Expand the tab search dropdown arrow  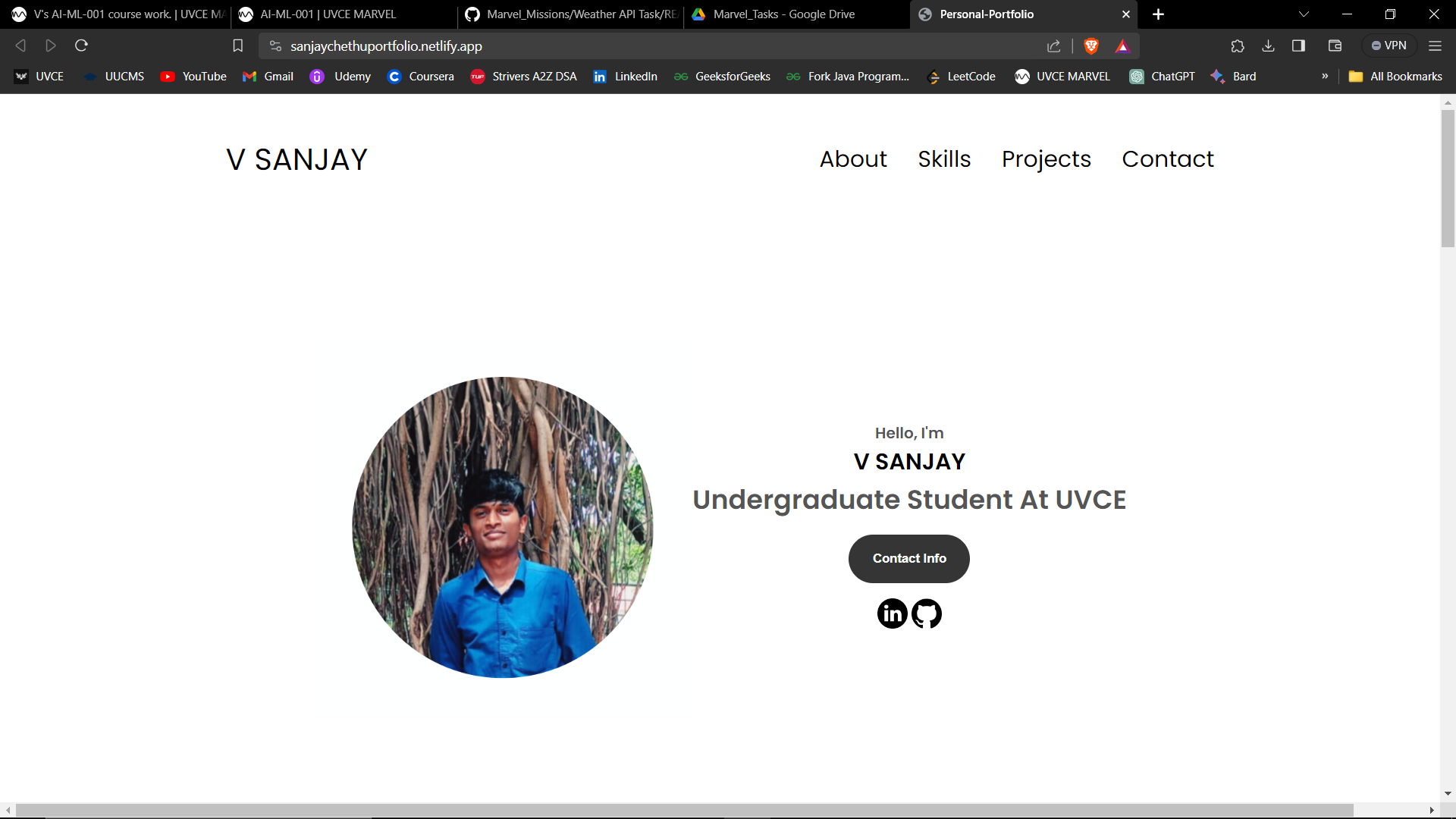(1304, 14)
